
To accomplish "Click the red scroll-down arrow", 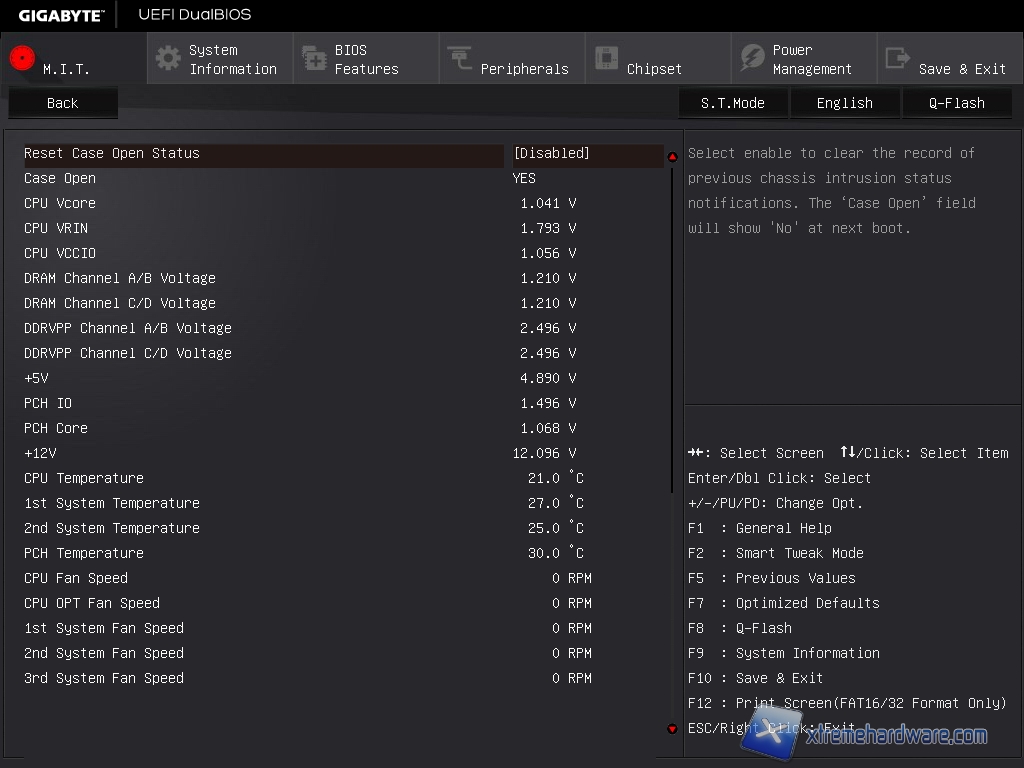I will 672,729.
